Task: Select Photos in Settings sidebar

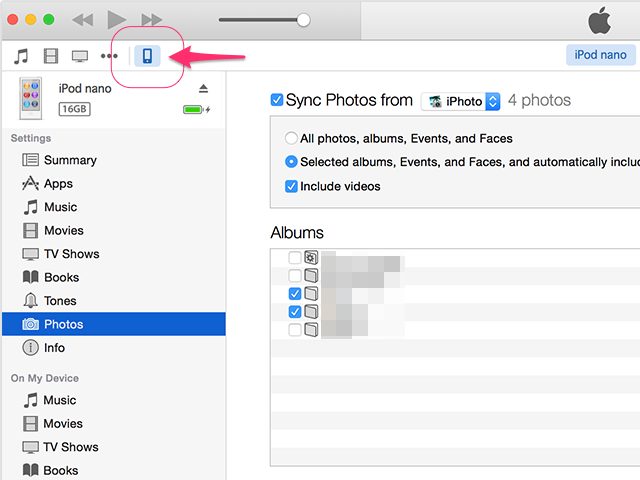Action: [x=113, y=324]
